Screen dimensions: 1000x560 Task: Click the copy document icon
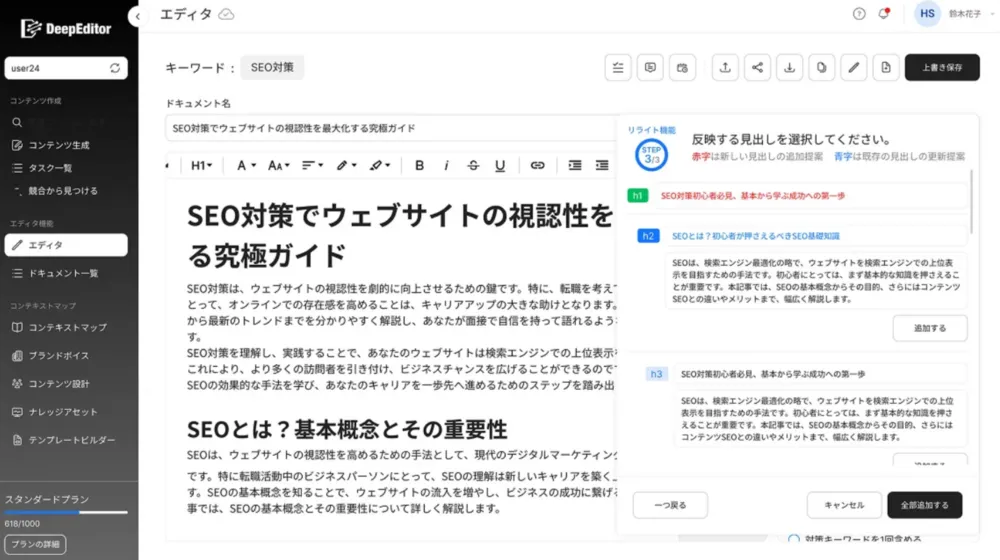click(821, 68)
